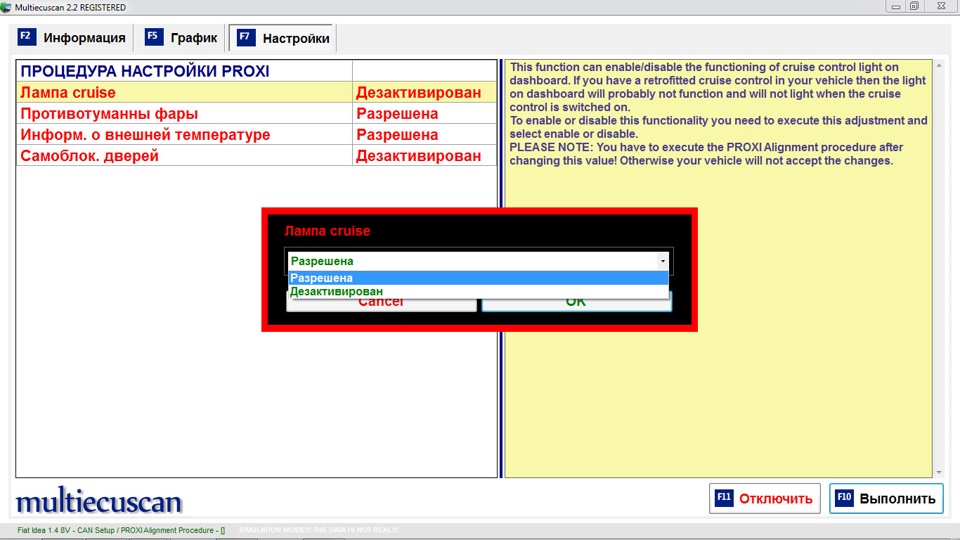Click the F10 key icon

pyautogui.click(x=844, y=498)
